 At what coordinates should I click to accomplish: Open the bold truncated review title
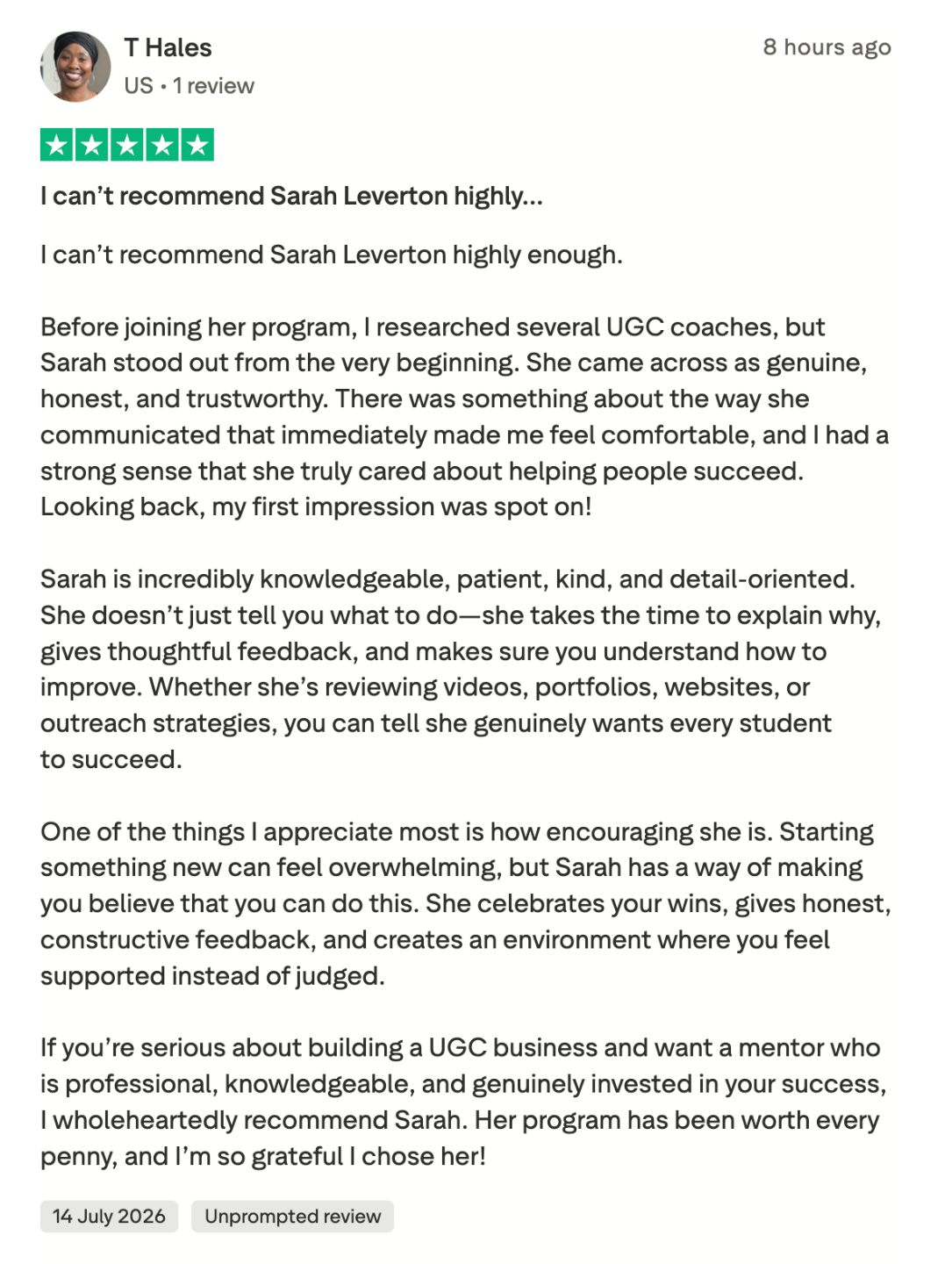291,196
